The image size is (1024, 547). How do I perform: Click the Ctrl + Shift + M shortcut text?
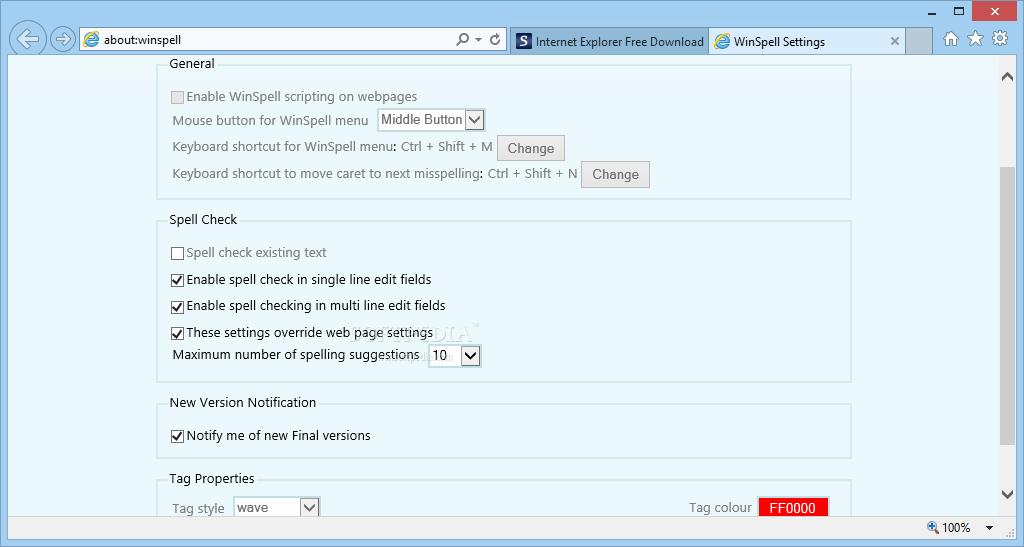coord(447,146)
